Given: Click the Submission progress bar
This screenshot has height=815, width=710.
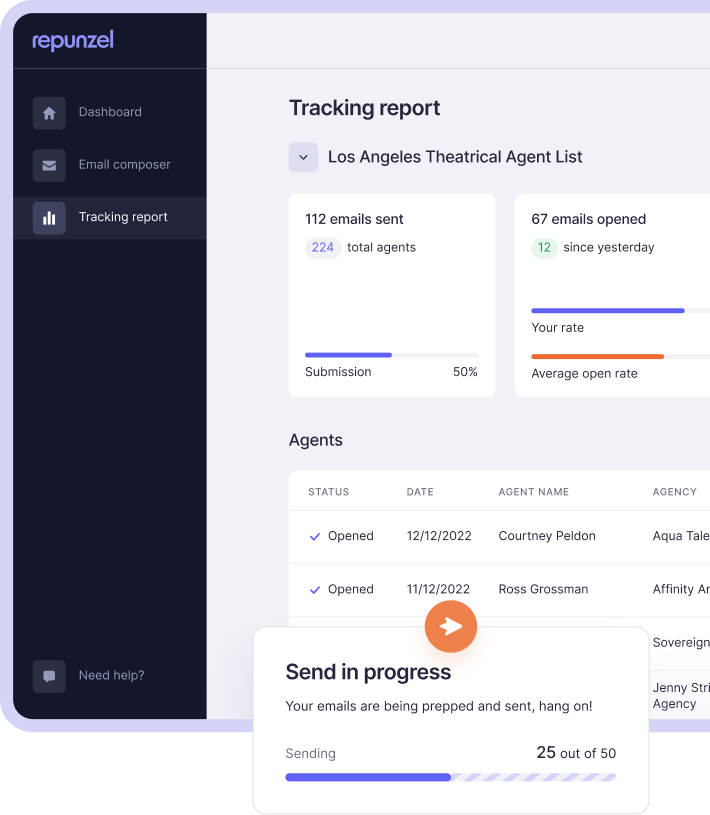Looking at the screenshot, I should (x=392, y=355).
